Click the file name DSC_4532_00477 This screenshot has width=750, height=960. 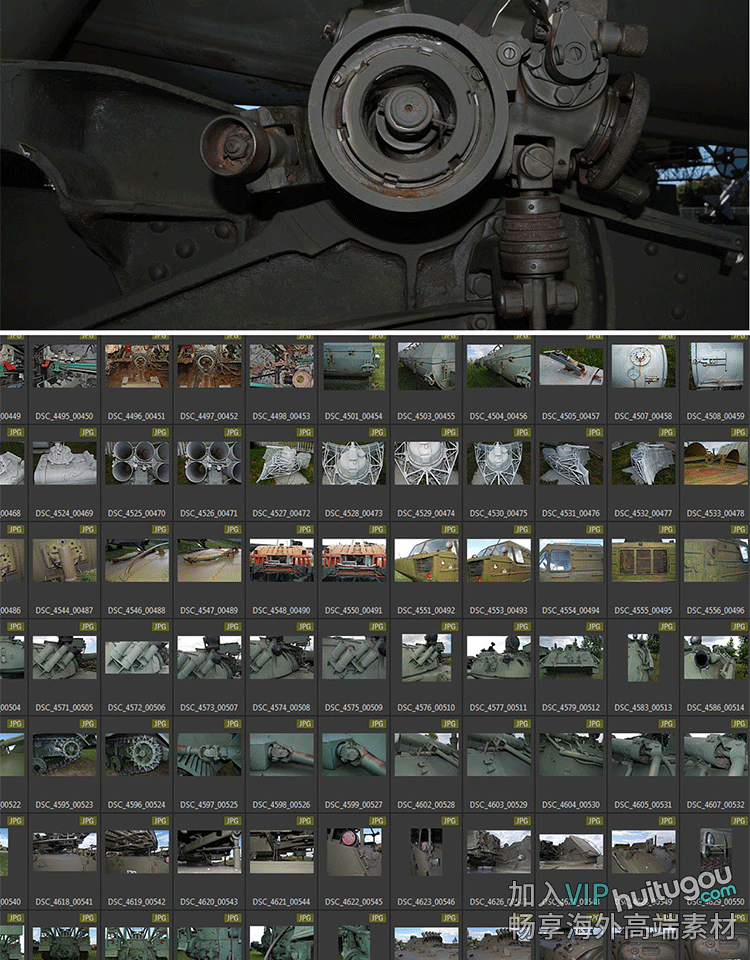coord(643,513)
